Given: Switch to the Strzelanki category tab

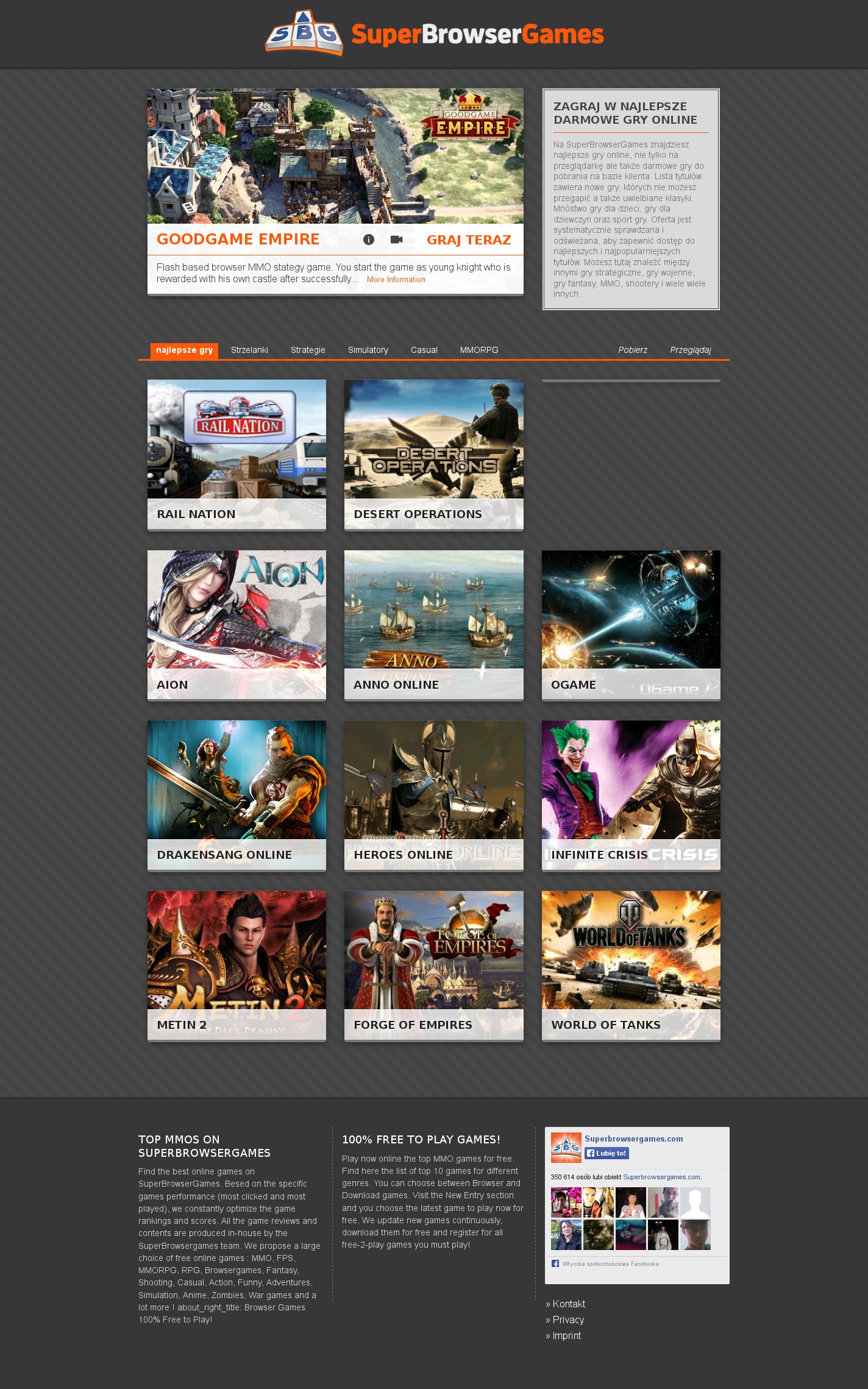Looking at the screenshot, I should tap(249, 350).
